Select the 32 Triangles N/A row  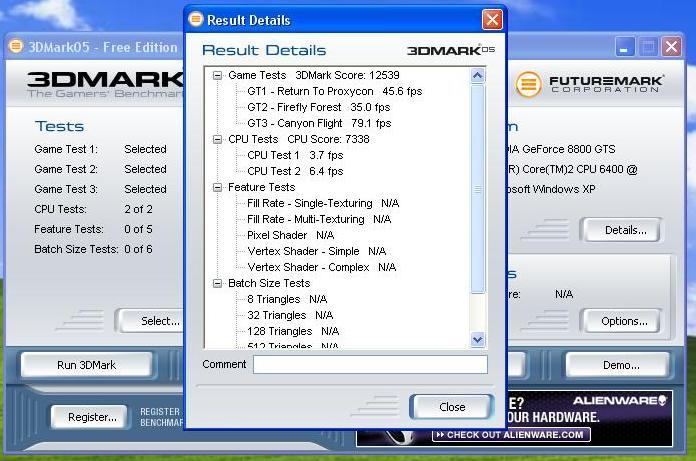click(290, 315)
